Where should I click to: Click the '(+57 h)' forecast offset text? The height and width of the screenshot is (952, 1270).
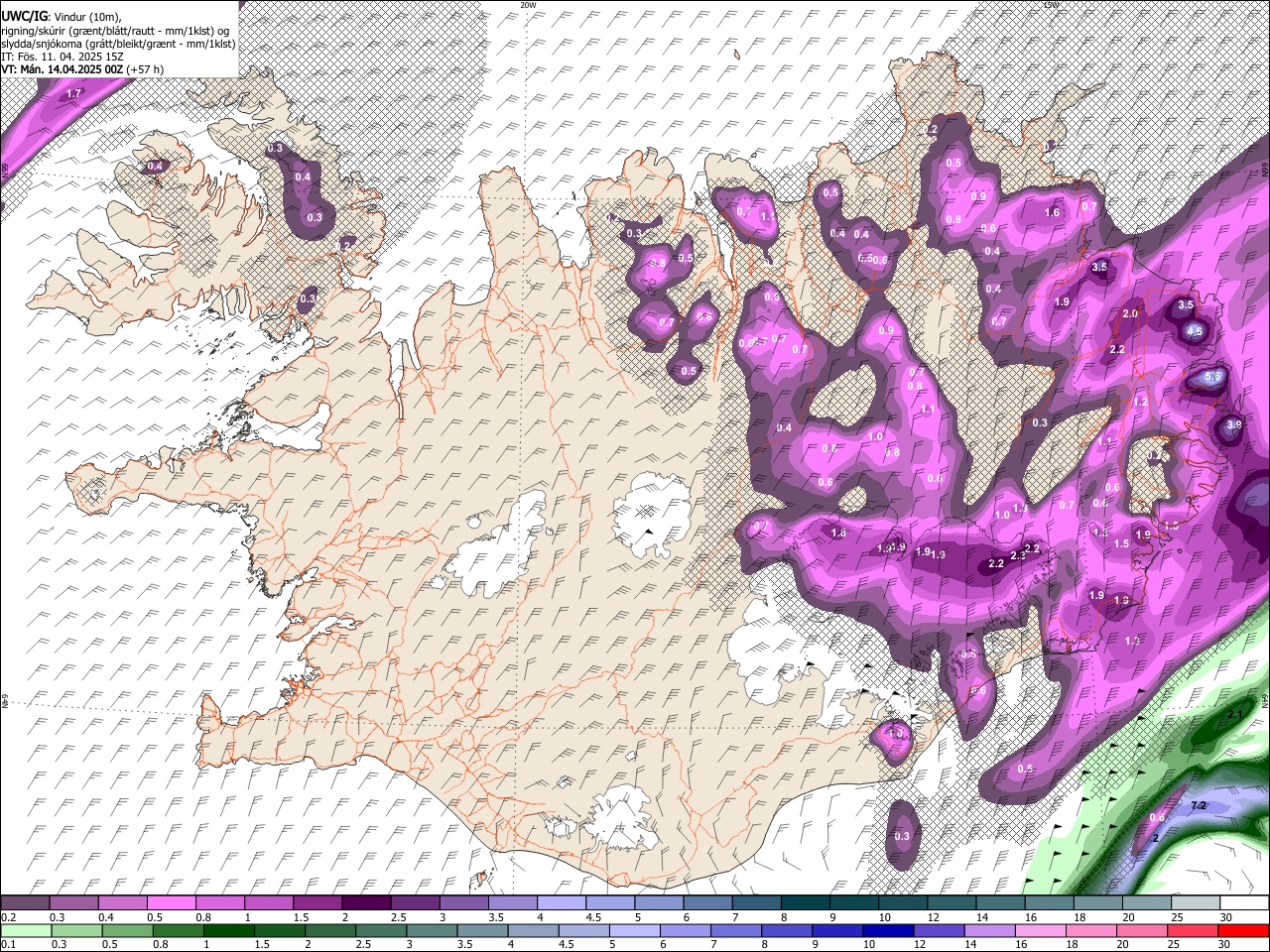146,69
